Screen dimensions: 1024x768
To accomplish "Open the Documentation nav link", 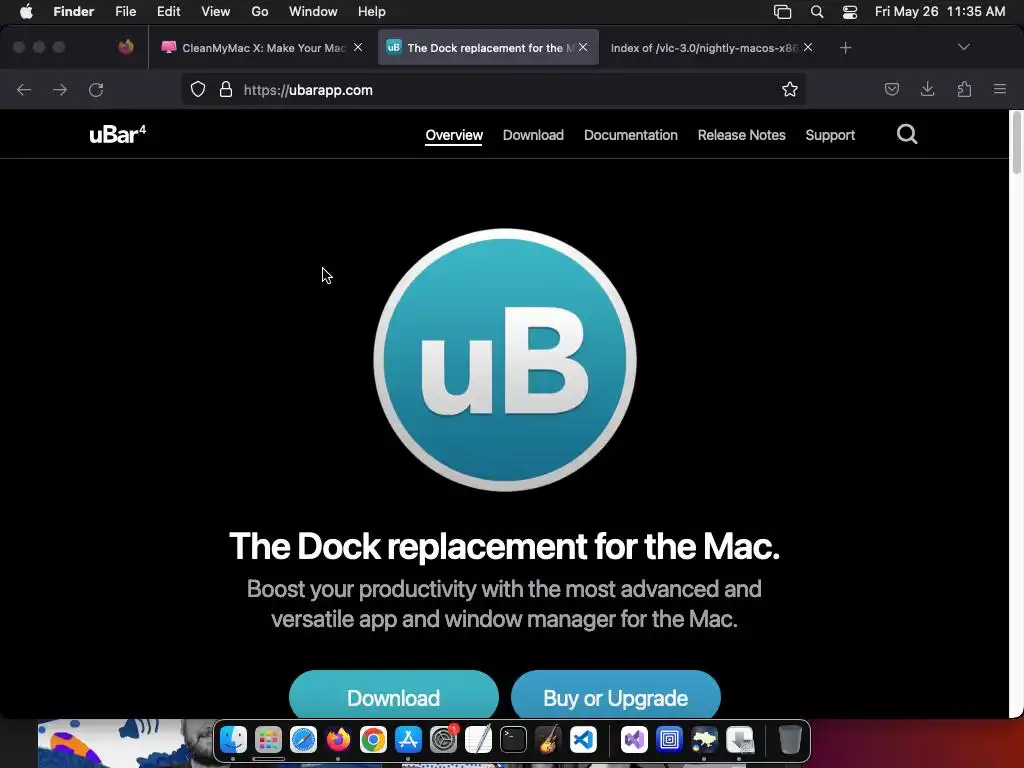I will [630, 135].
